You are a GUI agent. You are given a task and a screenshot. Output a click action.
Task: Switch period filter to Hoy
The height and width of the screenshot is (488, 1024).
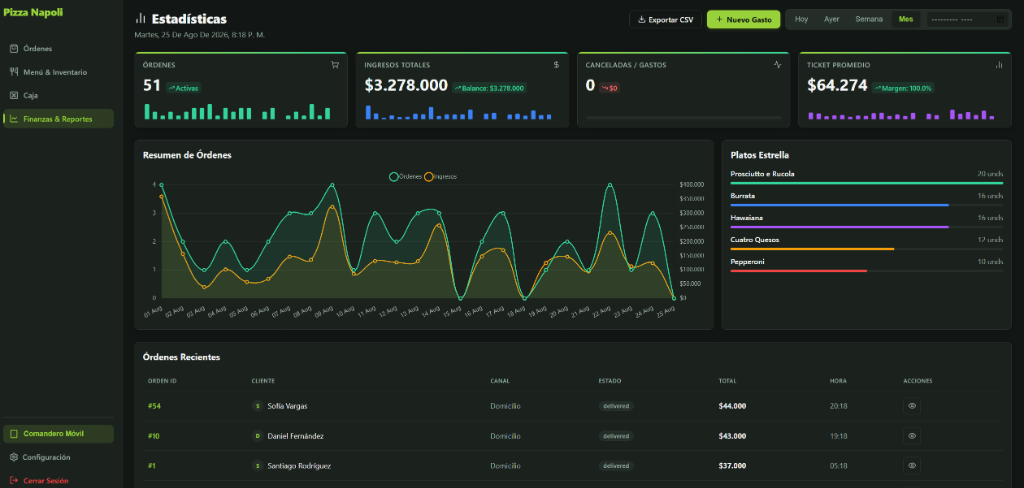click(801, 20)
